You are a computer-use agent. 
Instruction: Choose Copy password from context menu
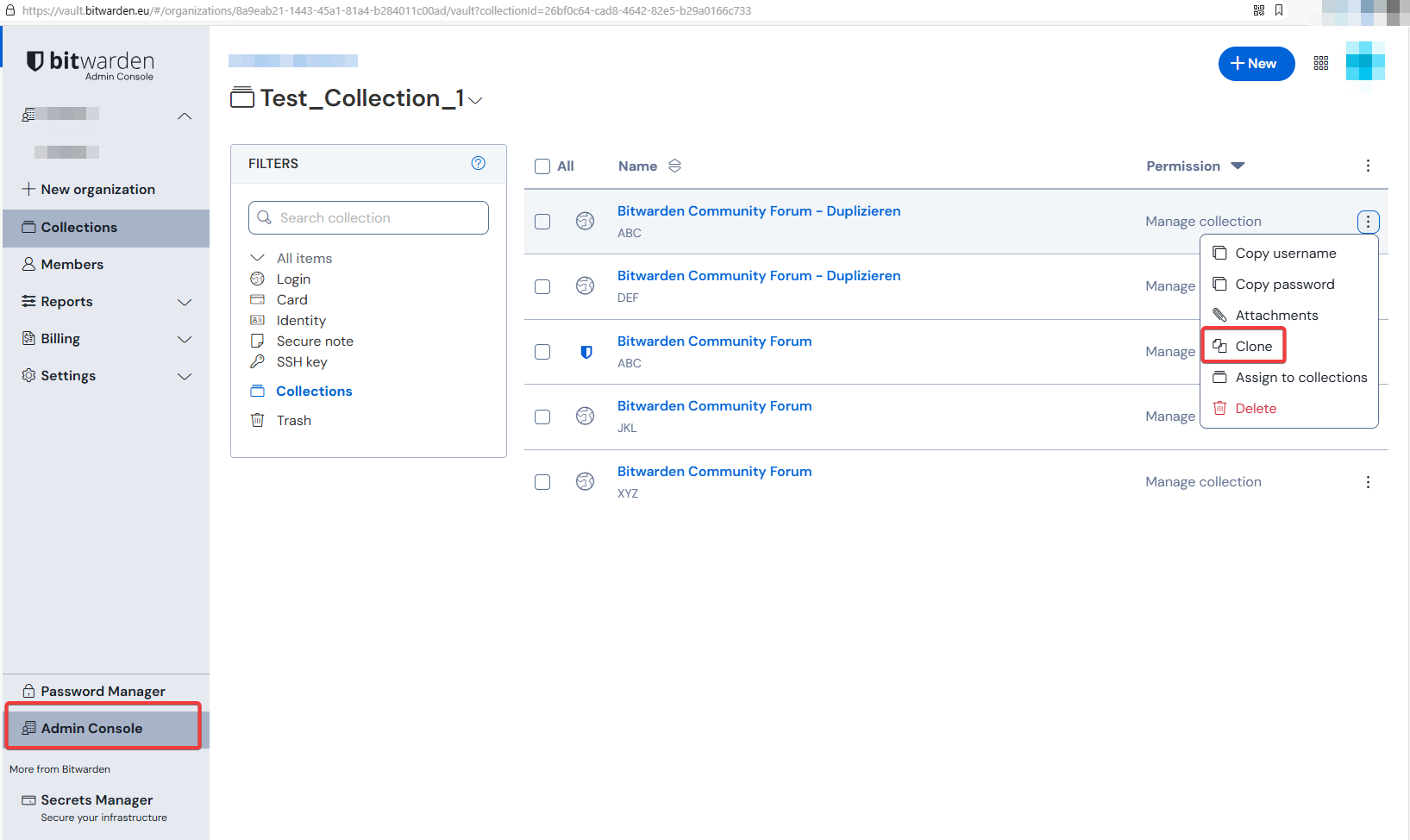tap(1289, 285)
